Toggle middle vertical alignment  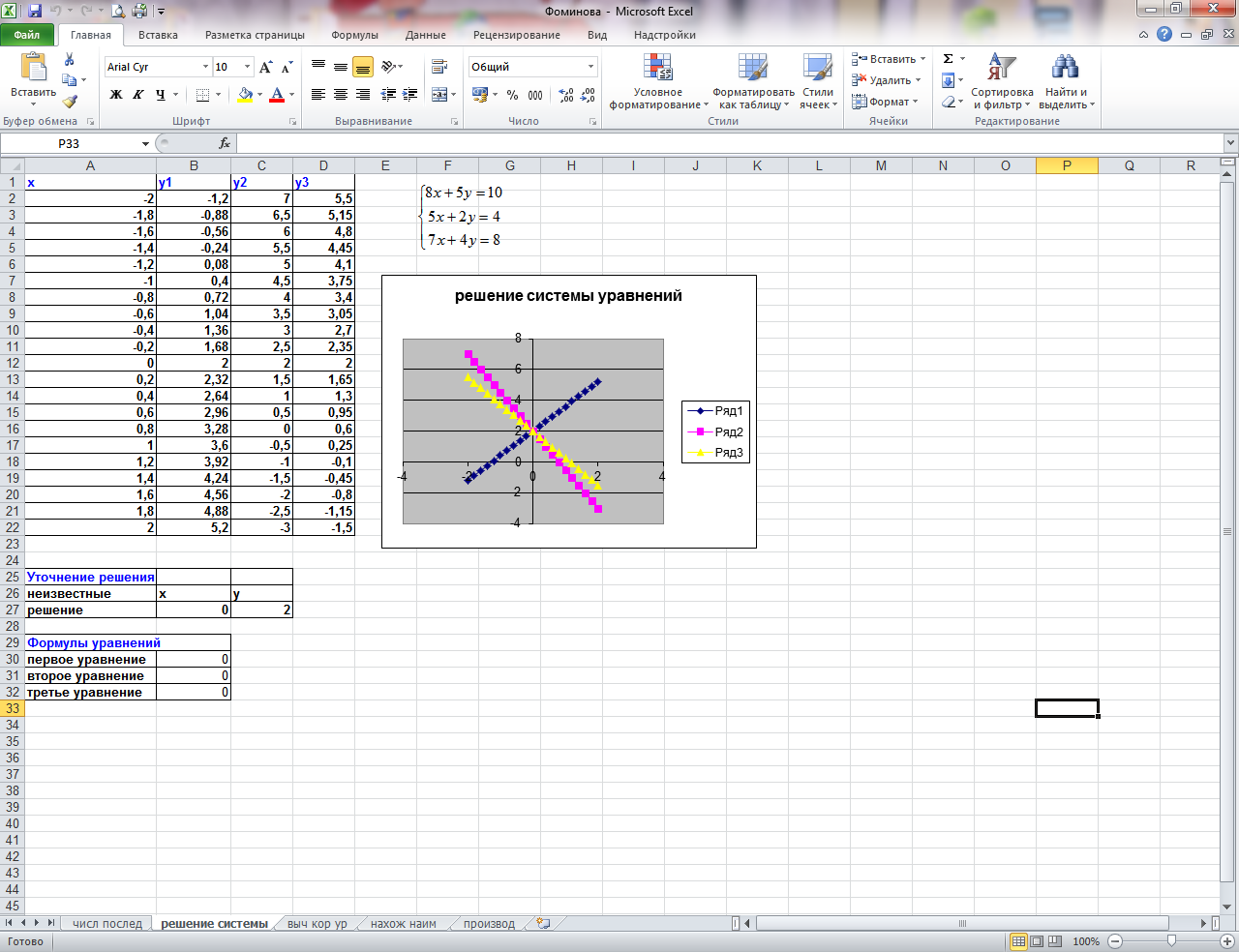pyautogui.click(x=341, y=67)
